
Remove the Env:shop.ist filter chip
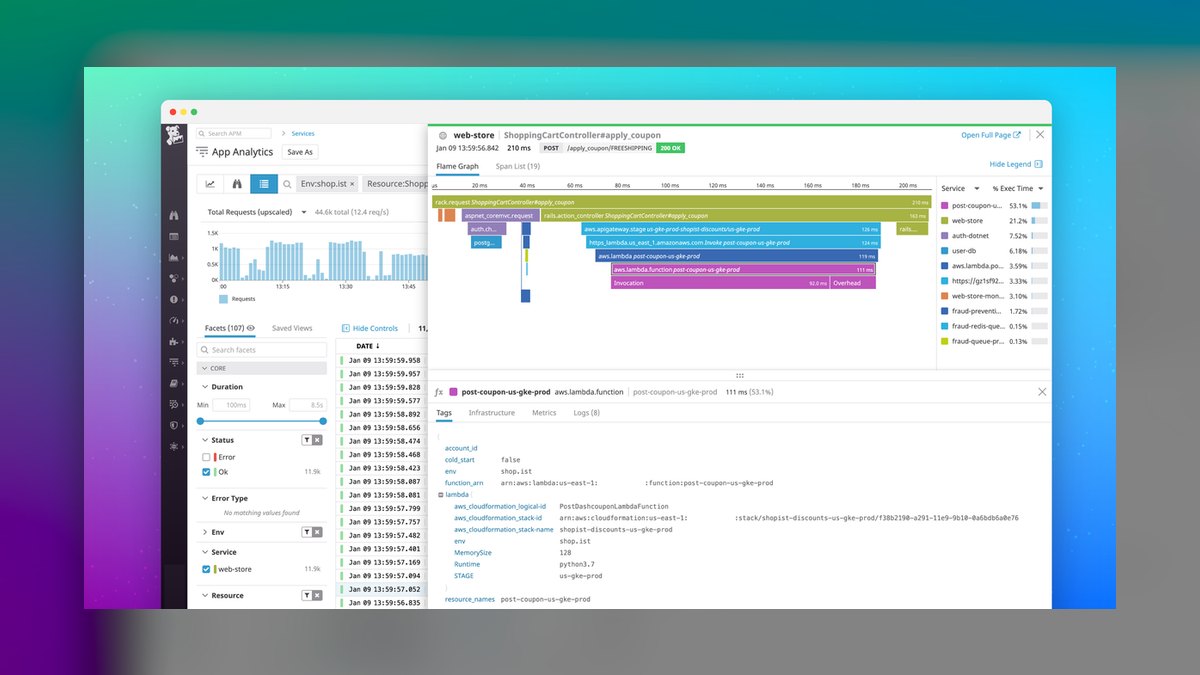pyautogui.click(x=352, y=184)
